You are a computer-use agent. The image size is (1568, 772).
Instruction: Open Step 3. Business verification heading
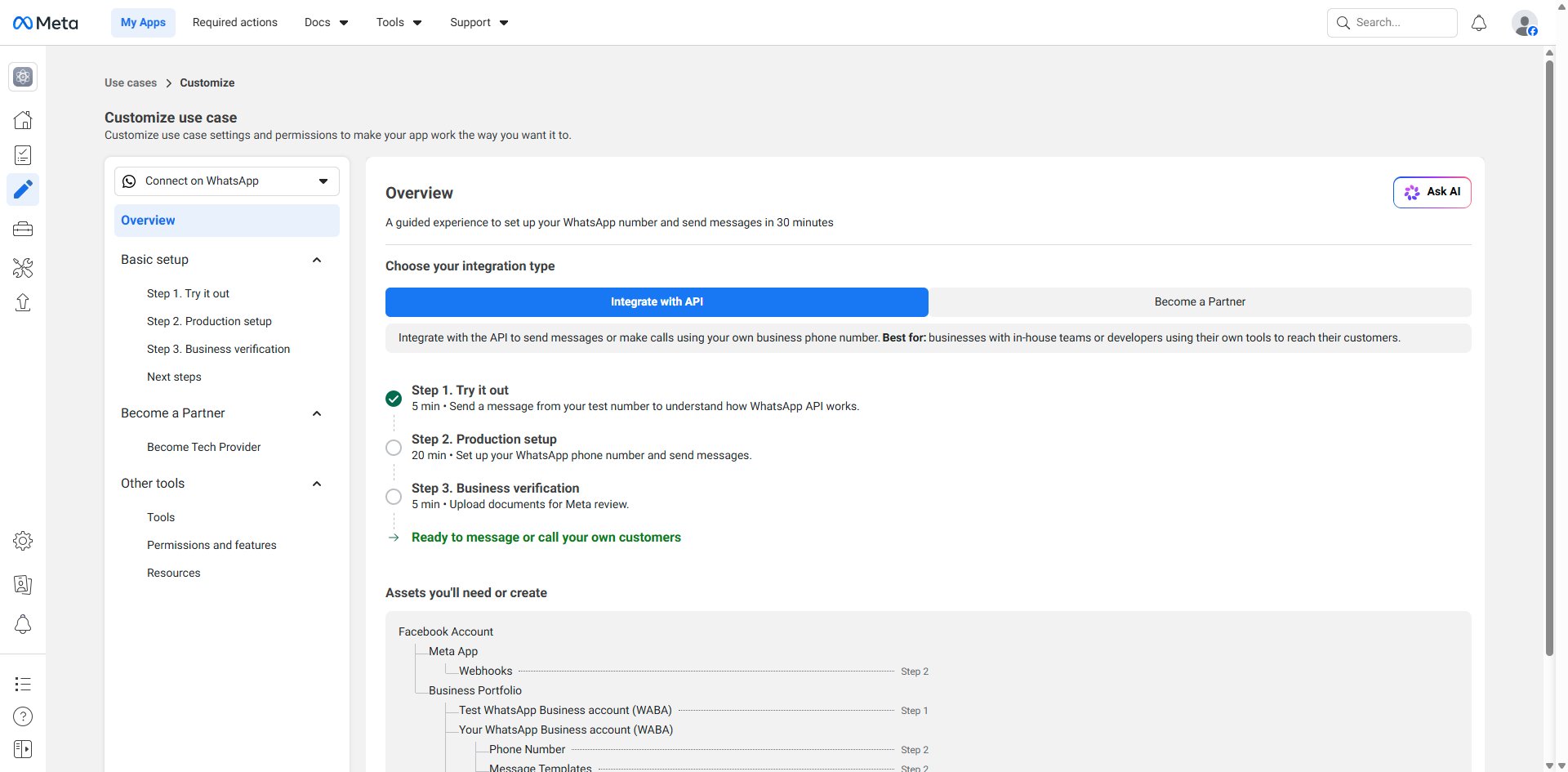click(x=495, y=489)
